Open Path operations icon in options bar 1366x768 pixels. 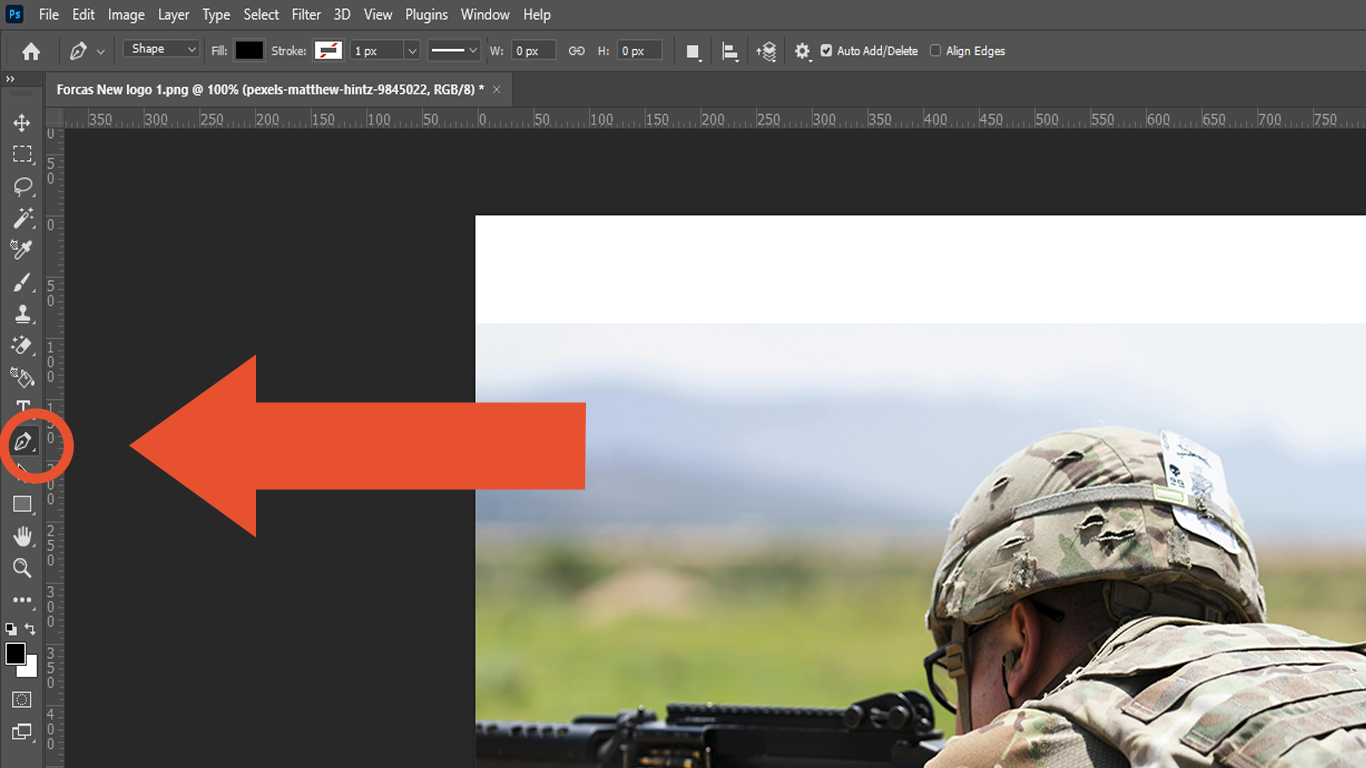[693, 52]
